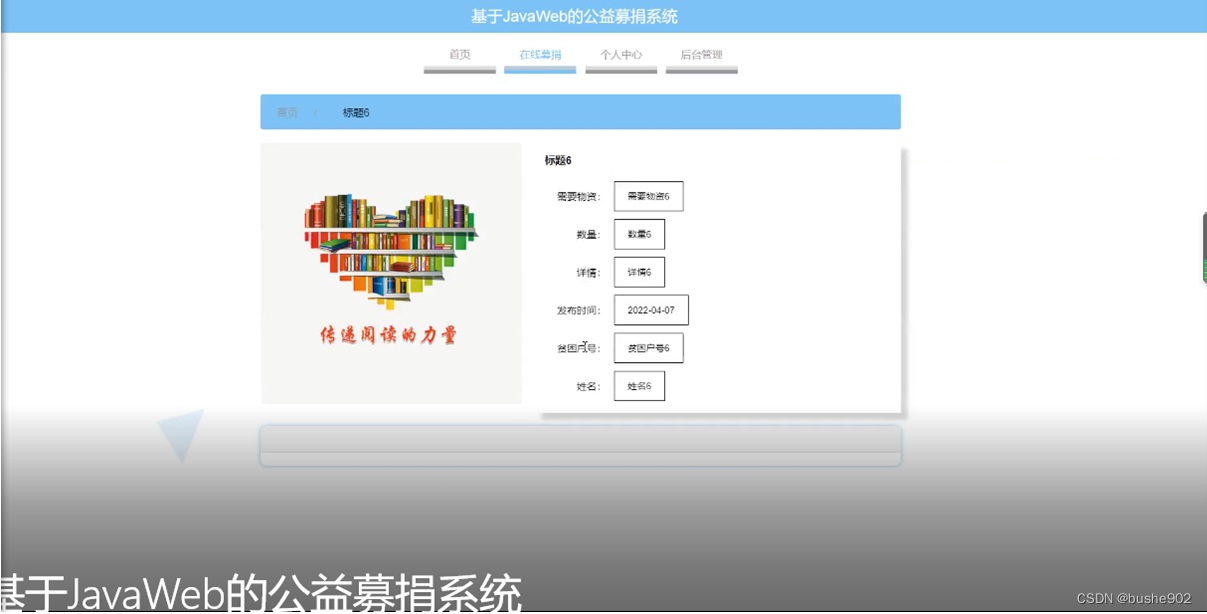The width and height of the screenshot is (1207, 614).
Task: Select the 数量6 quantity field
Action: pyautogui.click(x=639, y=233)
